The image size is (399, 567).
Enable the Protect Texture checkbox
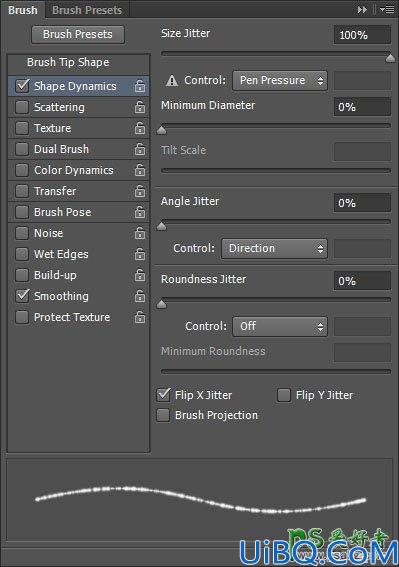22,317
